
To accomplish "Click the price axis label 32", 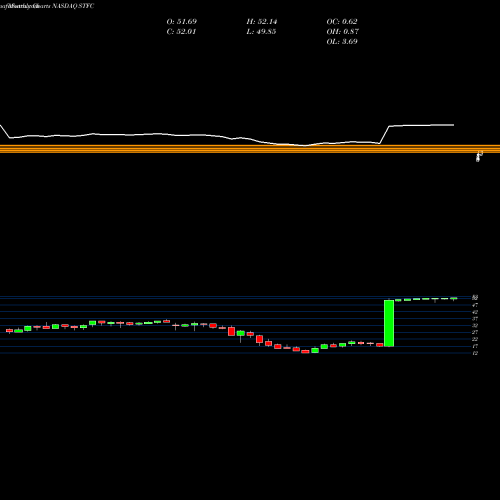I will pyautogui.click(x=475, y=326).
